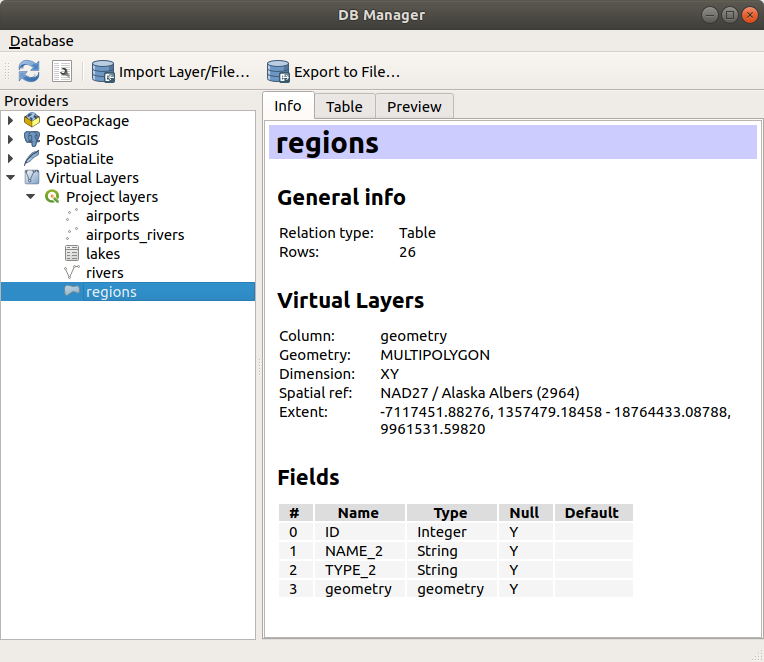
Task: Expand the SpatiaLite tree node
Action: point(11,159)
